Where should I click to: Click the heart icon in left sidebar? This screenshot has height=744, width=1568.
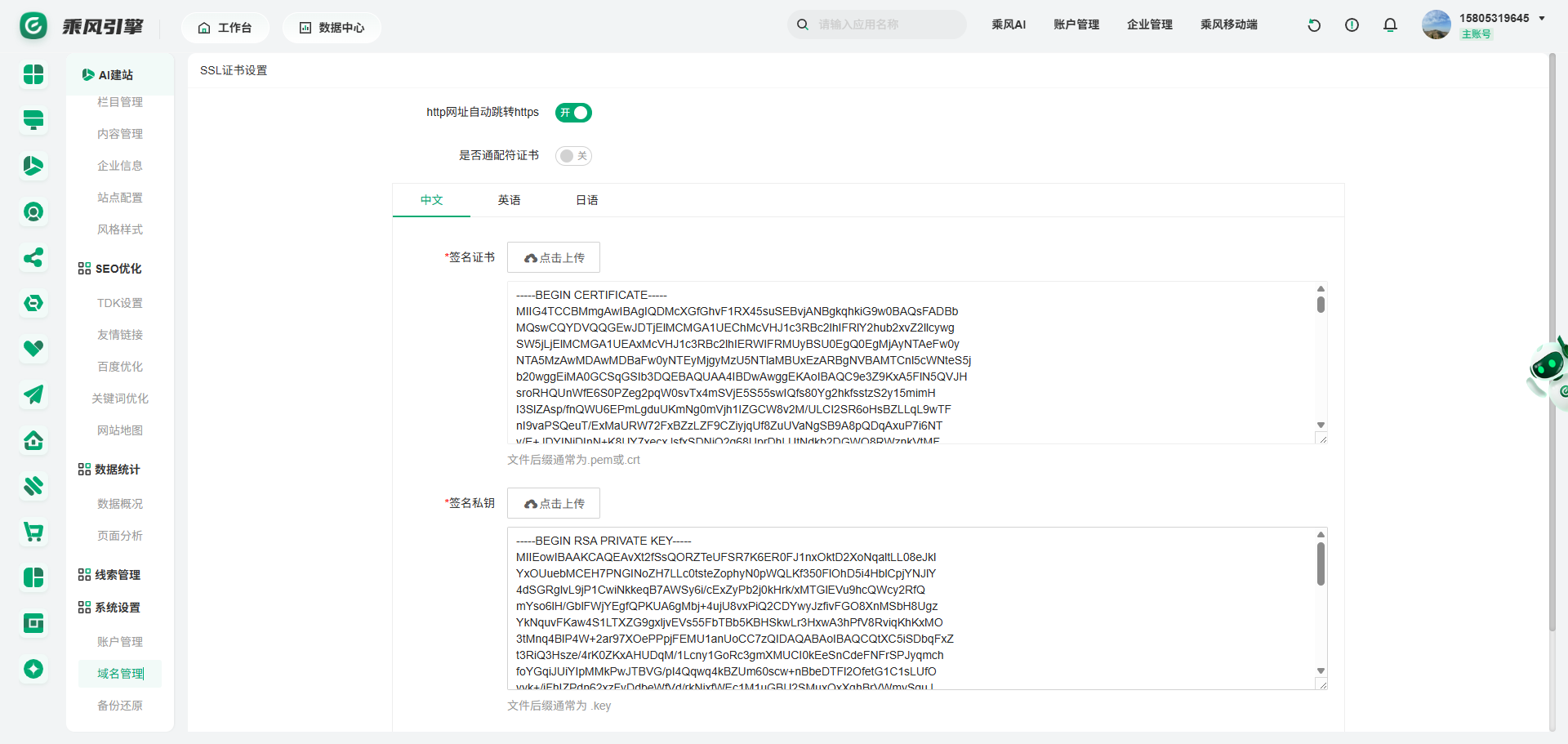pos(33,349)
